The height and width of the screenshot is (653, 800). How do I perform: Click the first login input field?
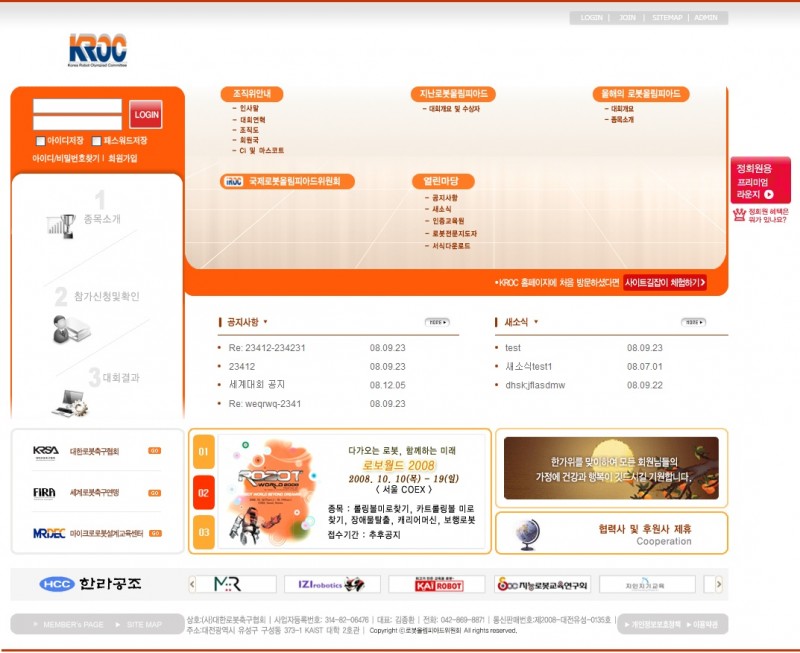tap(77, 106)
